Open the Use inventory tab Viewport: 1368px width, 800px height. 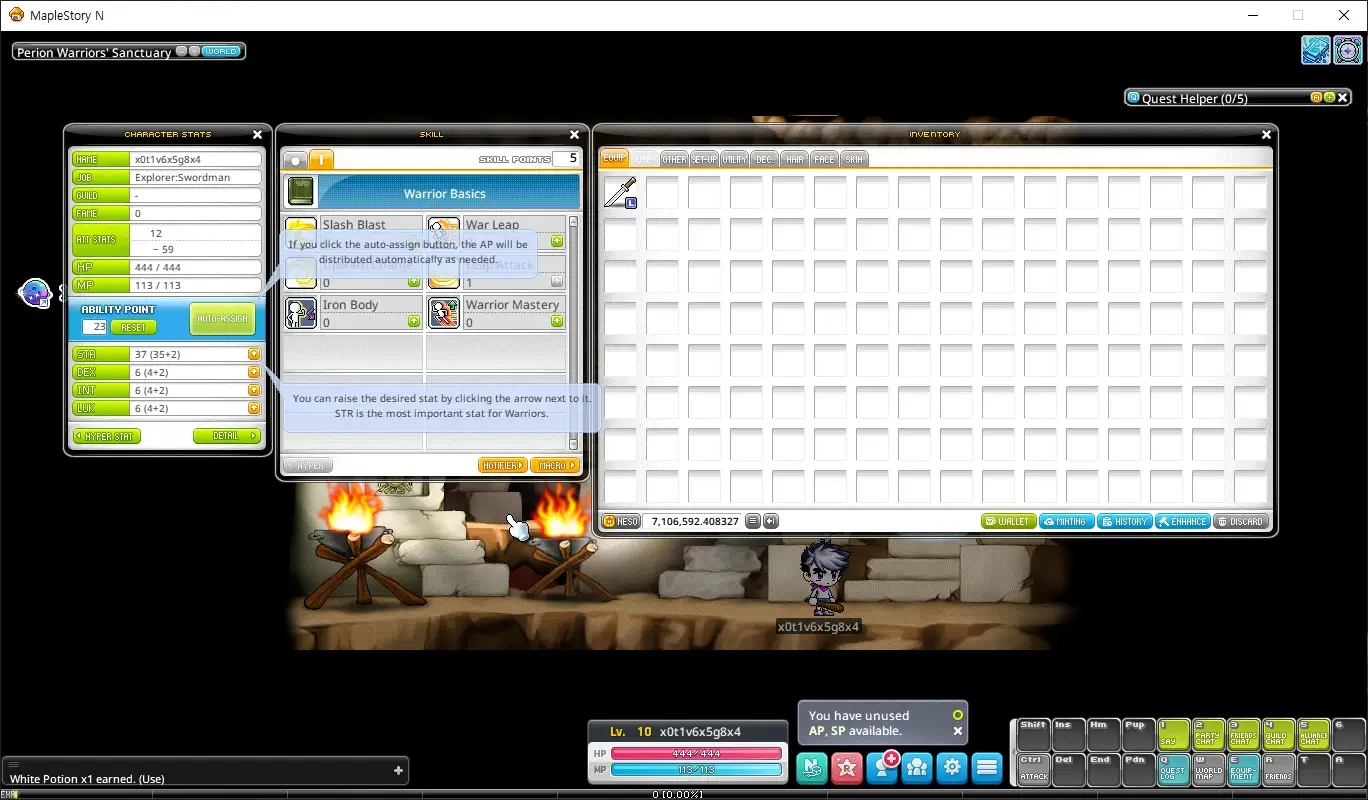point(645,159)
